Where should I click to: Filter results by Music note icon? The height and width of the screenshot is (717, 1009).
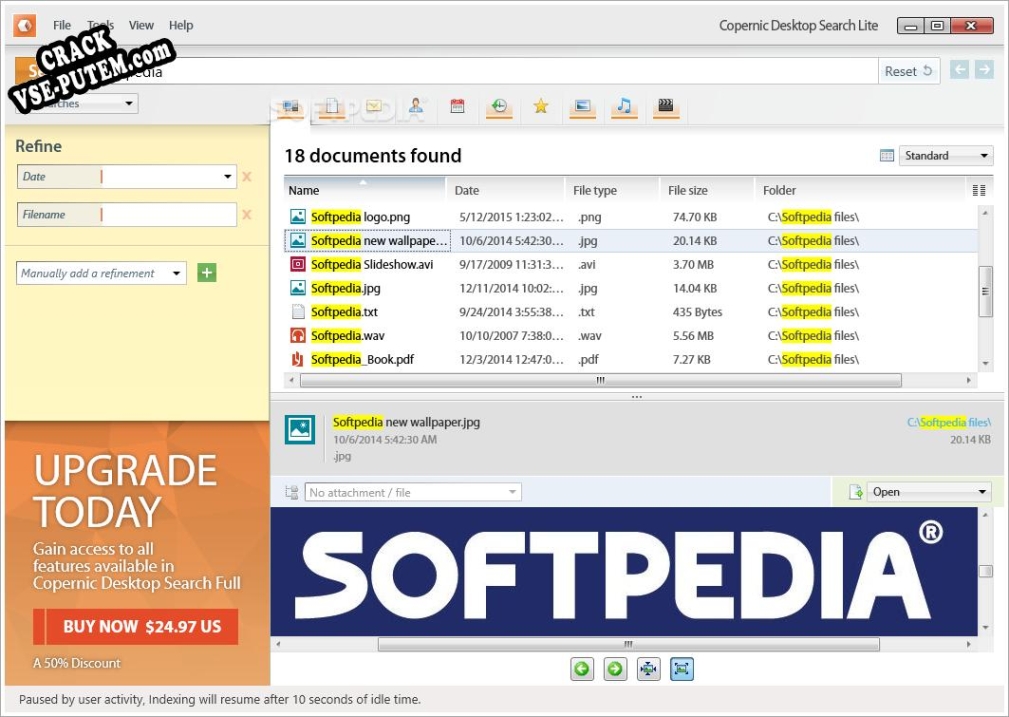point(624,107)
